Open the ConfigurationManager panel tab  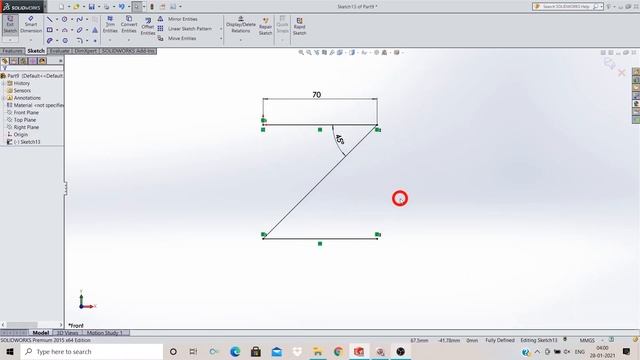(23, 61)
